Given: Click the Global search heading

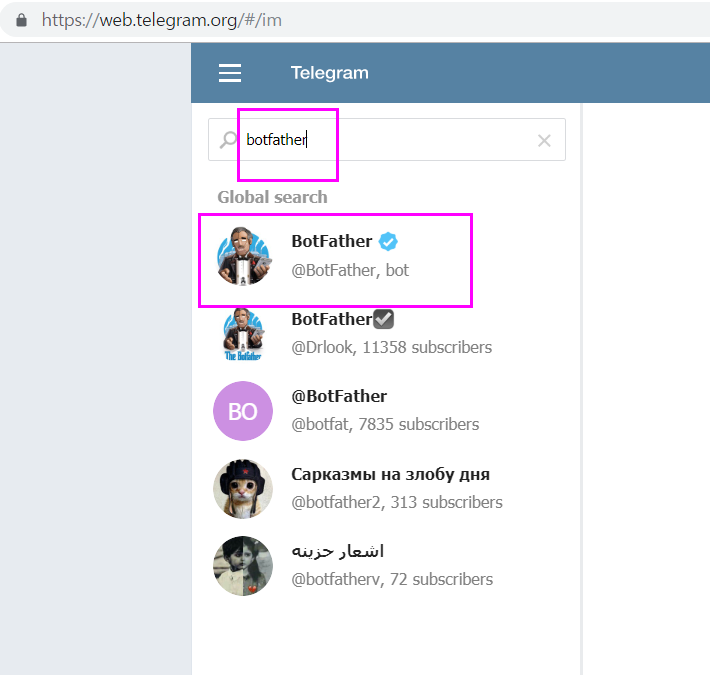Looking at the screenshot, I should coord(272,197).
